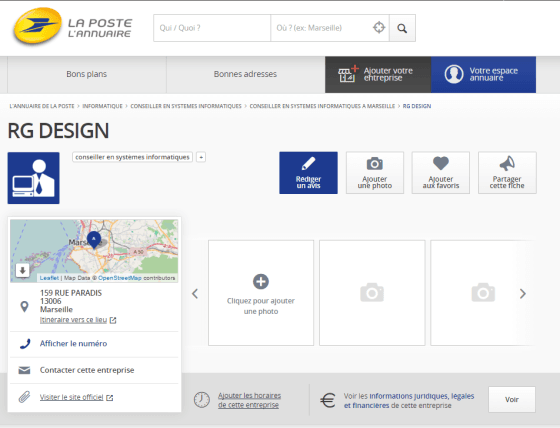Click the 159 RUE PARADIS address text
Image resolution: width=560 pixels, height=428 pixels.
pyautogui.click(x=71, y=293)
